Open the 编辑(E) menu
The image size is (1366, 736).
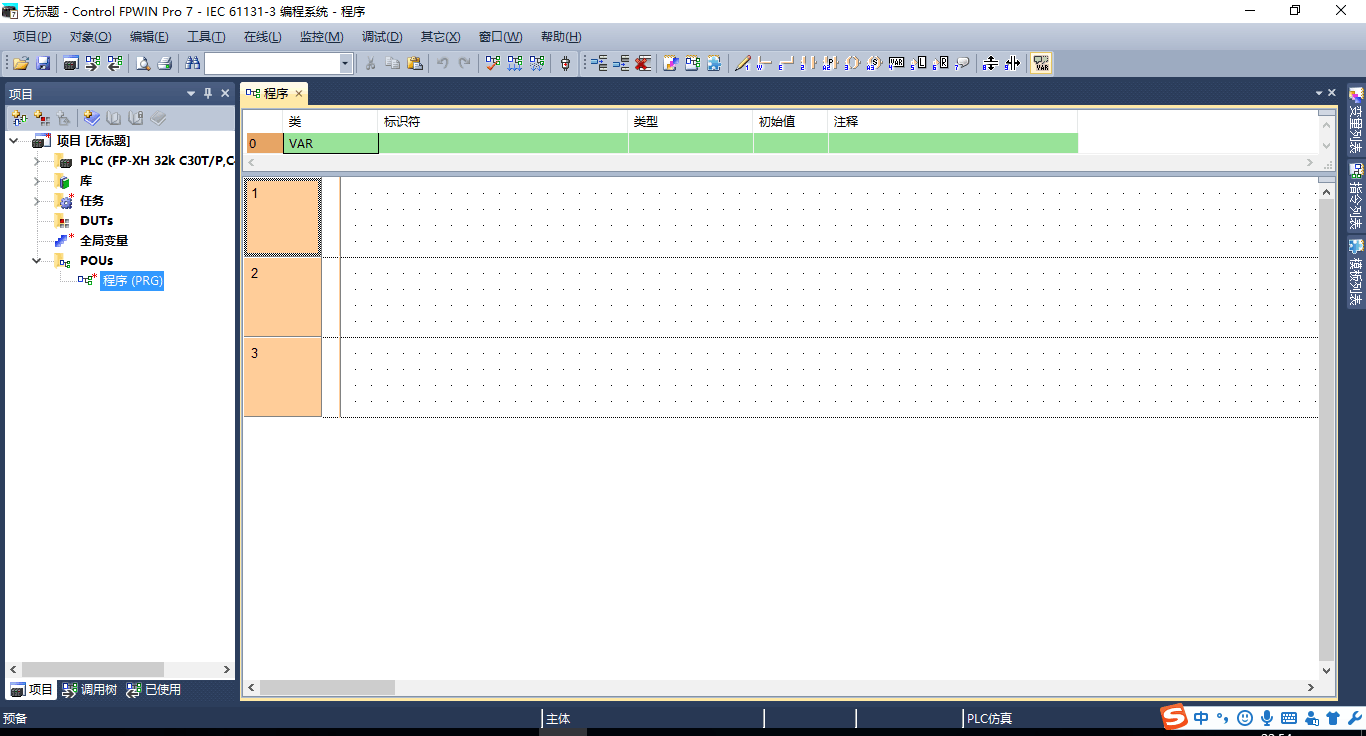pyautogui.click(x=149, y=37)
